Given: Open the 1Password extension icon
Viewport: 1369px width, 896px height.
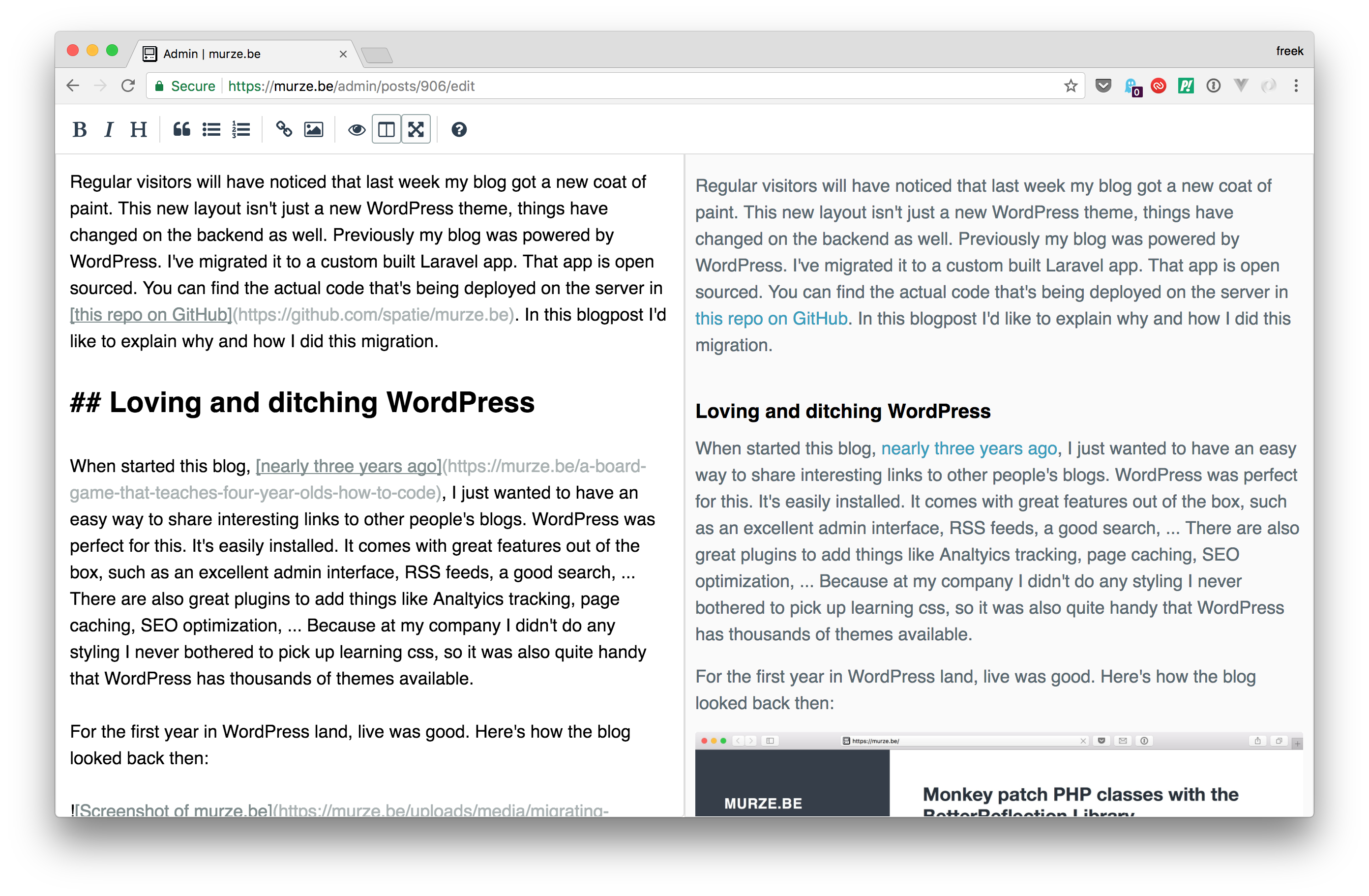Looking at the screenshot, I should coord(1214,86).
